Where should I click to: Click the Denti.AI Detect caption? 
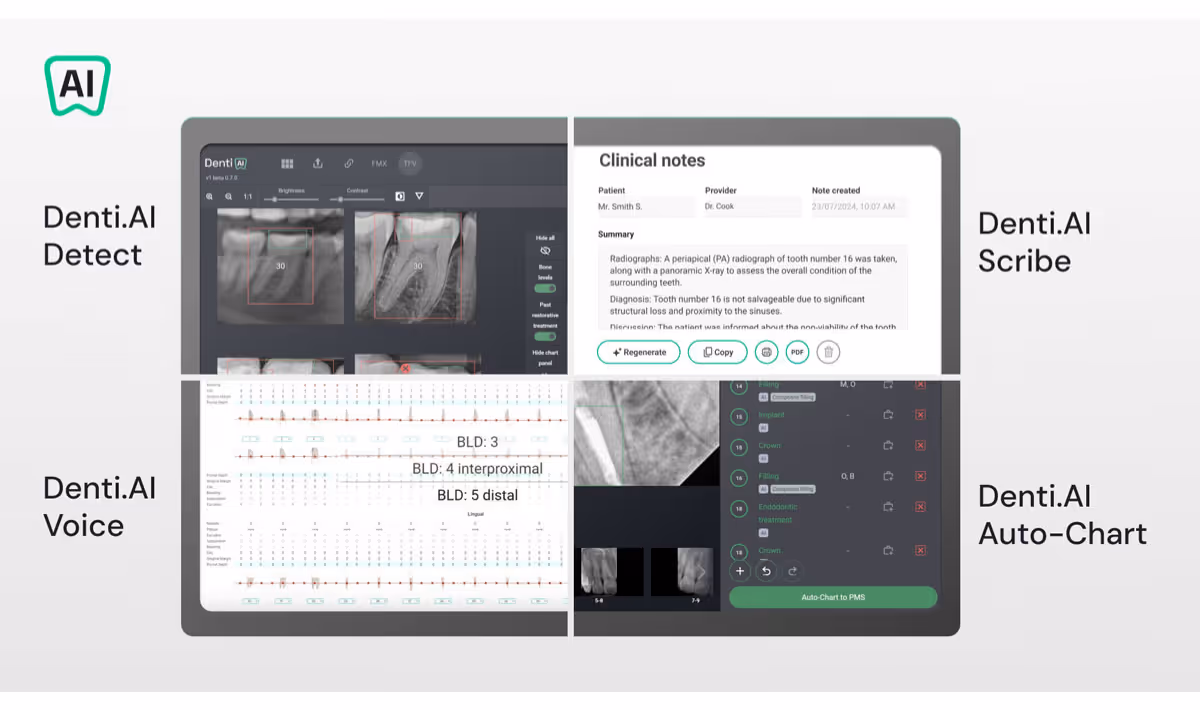click(x=100, y=236)
